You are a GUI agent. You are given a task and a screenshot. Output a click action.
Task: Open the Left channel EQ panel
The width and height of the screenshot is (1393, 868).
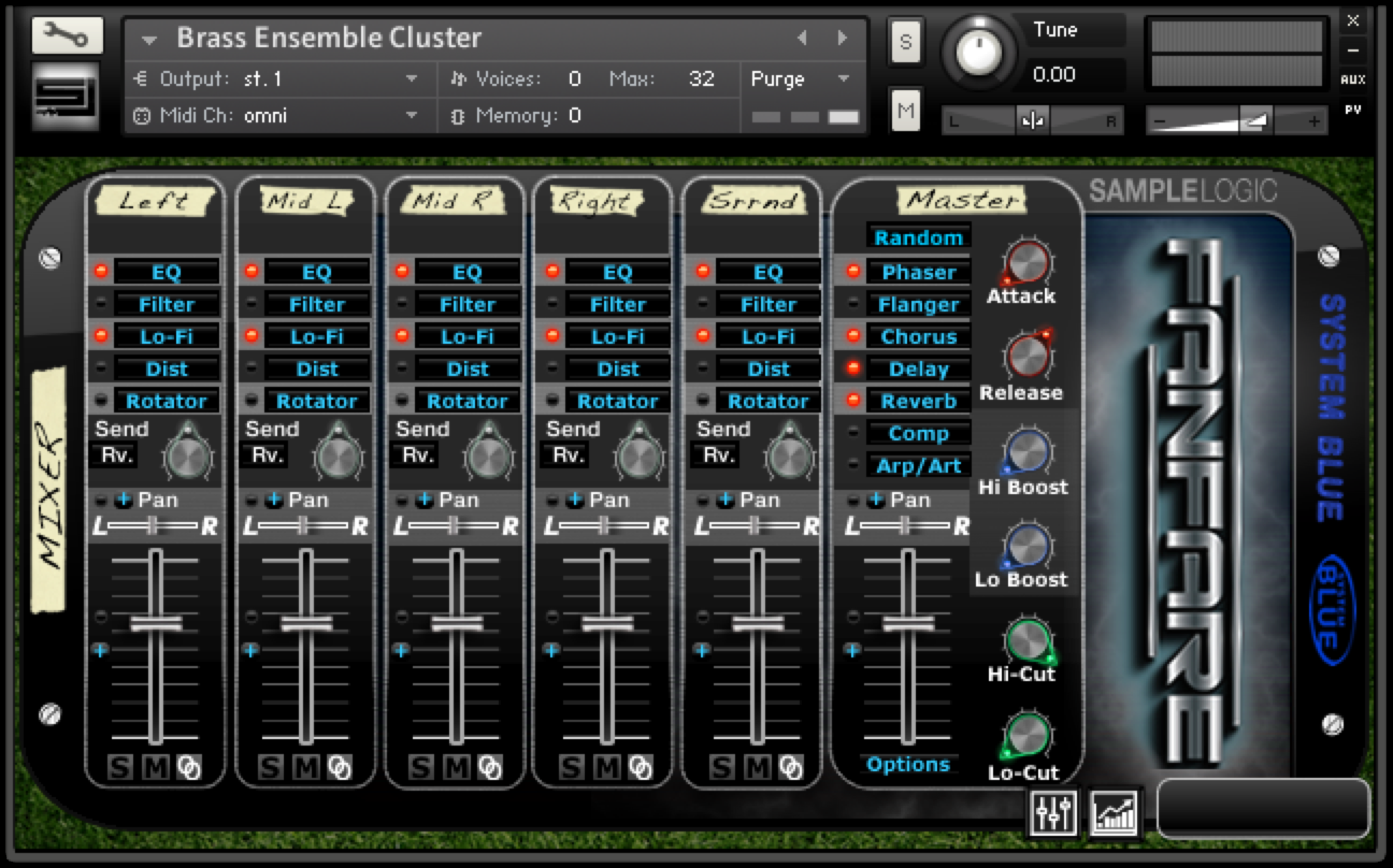(167, 272)
